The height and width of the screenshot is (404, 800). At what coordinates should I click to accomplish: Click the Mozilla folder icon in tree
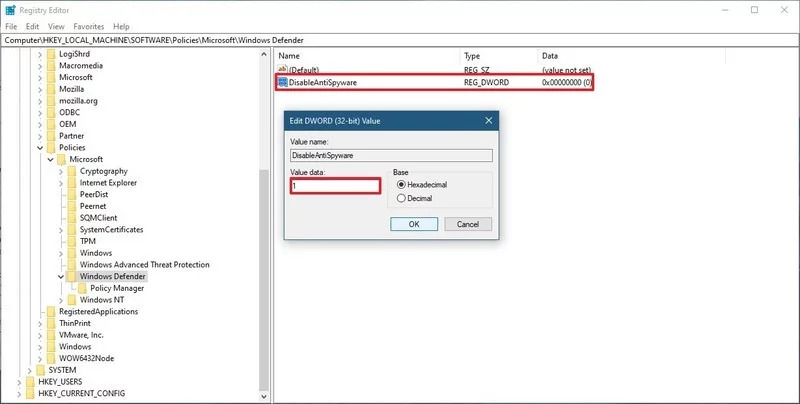tap(50, 89)
